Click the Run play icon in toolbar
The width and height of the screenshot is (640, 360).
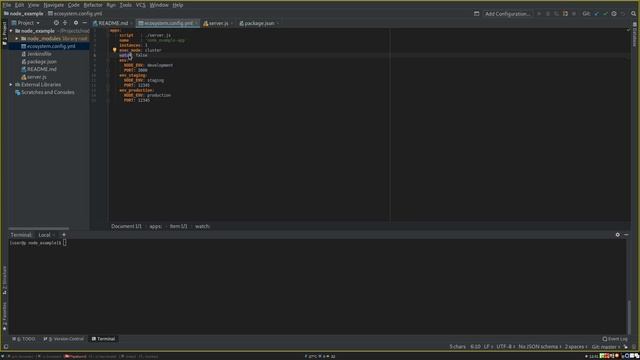539,13
